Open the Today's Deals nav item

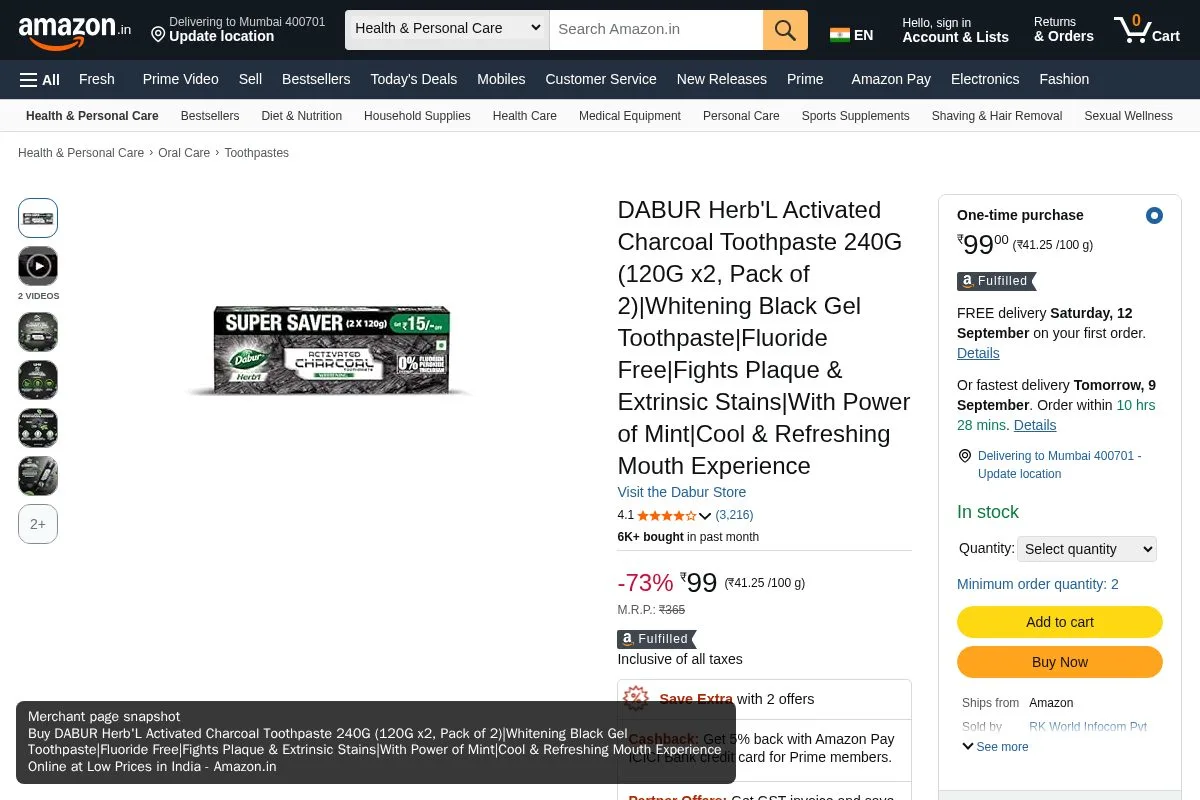[x=413, y=79]
